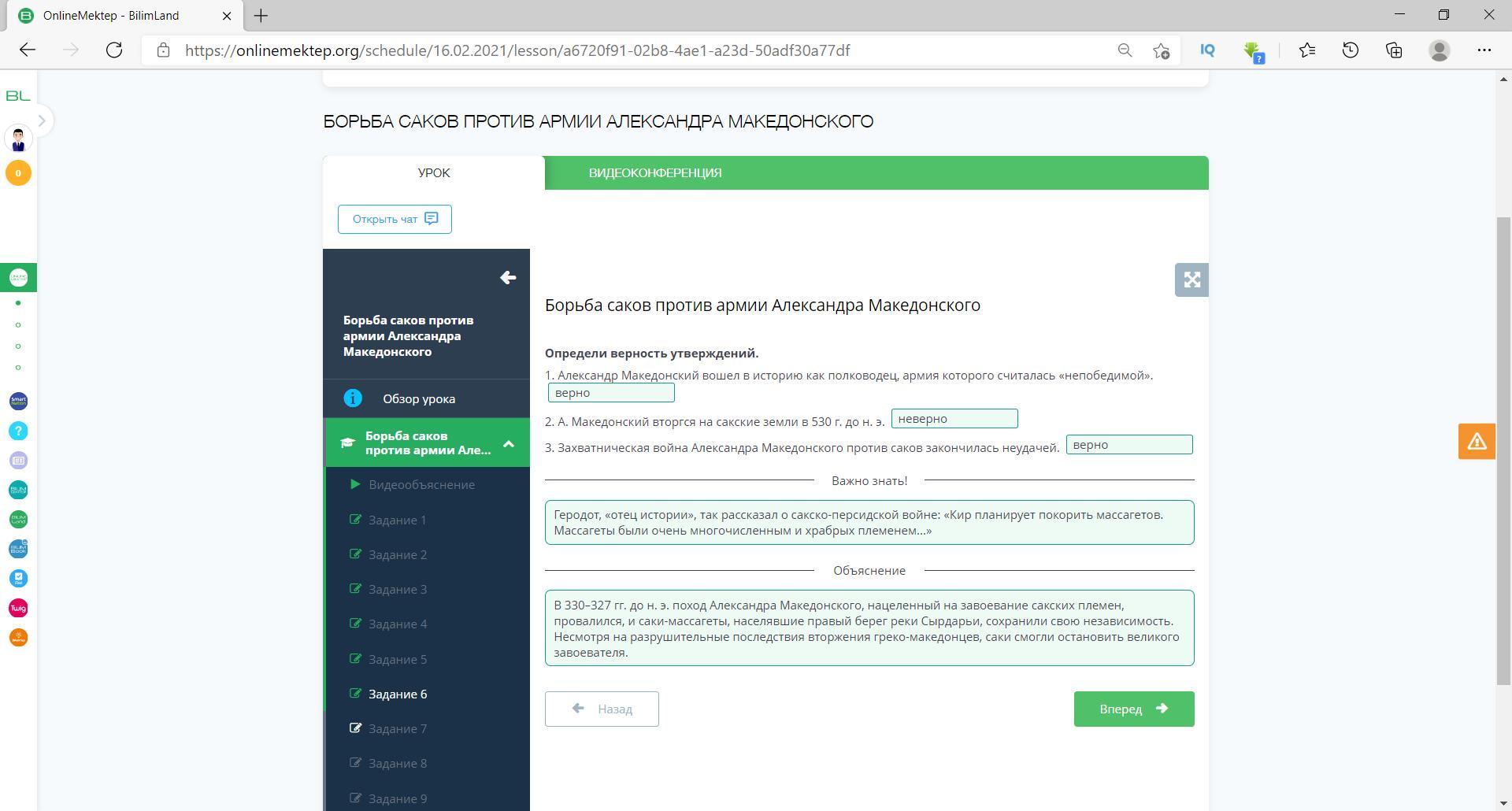Collapse the Борьба саков против армии section
1512x811 pixels.
427,443
